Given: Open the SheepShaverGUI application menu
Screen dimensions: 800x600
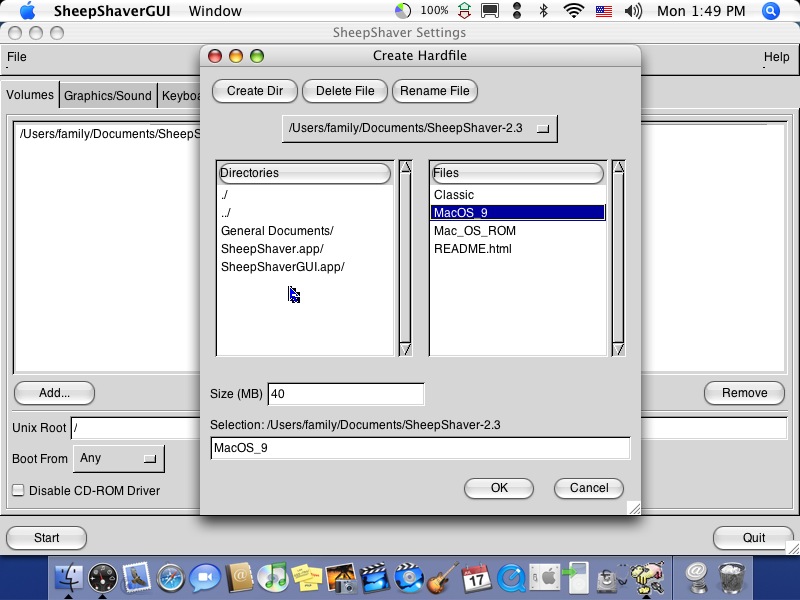Looking at the screenshot, I should pos(112,11).
